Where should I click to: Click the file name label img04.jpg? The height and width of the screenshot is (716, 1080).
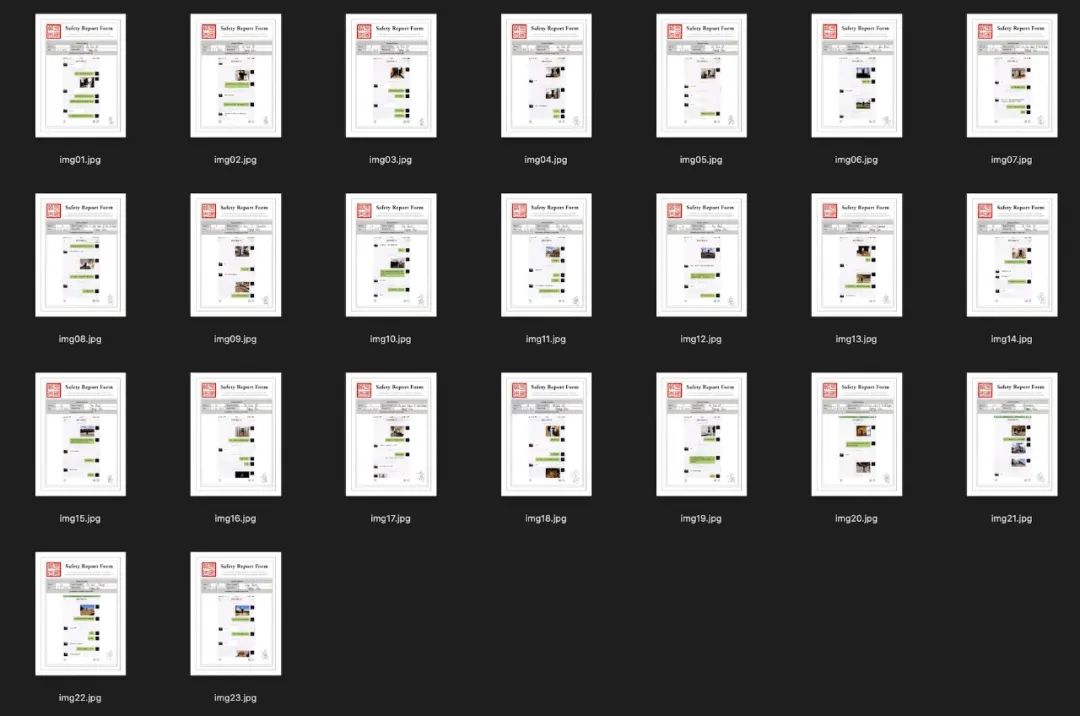[x=546, y=160]
